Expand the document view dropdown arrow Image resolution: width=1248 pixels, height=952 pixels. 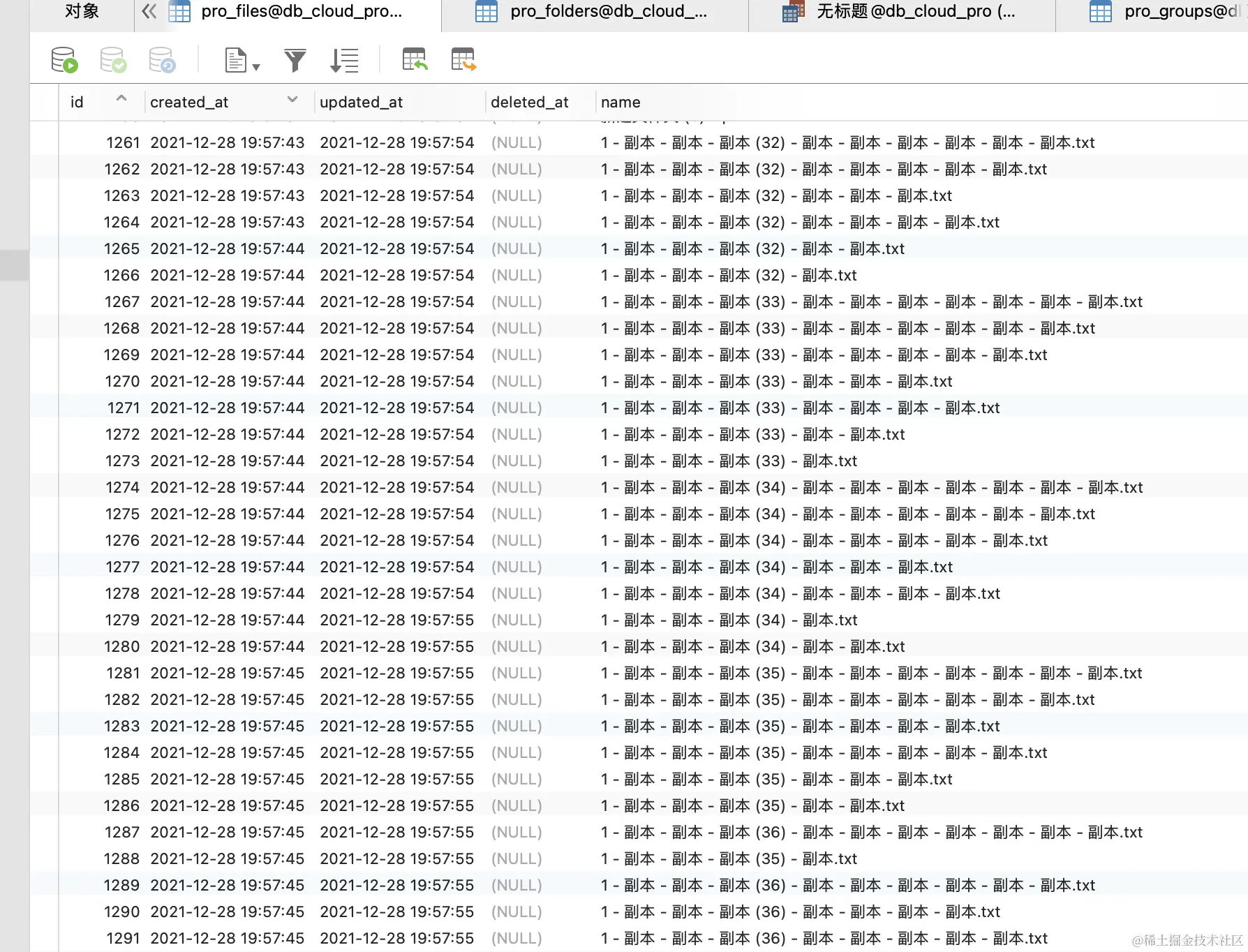256,67
